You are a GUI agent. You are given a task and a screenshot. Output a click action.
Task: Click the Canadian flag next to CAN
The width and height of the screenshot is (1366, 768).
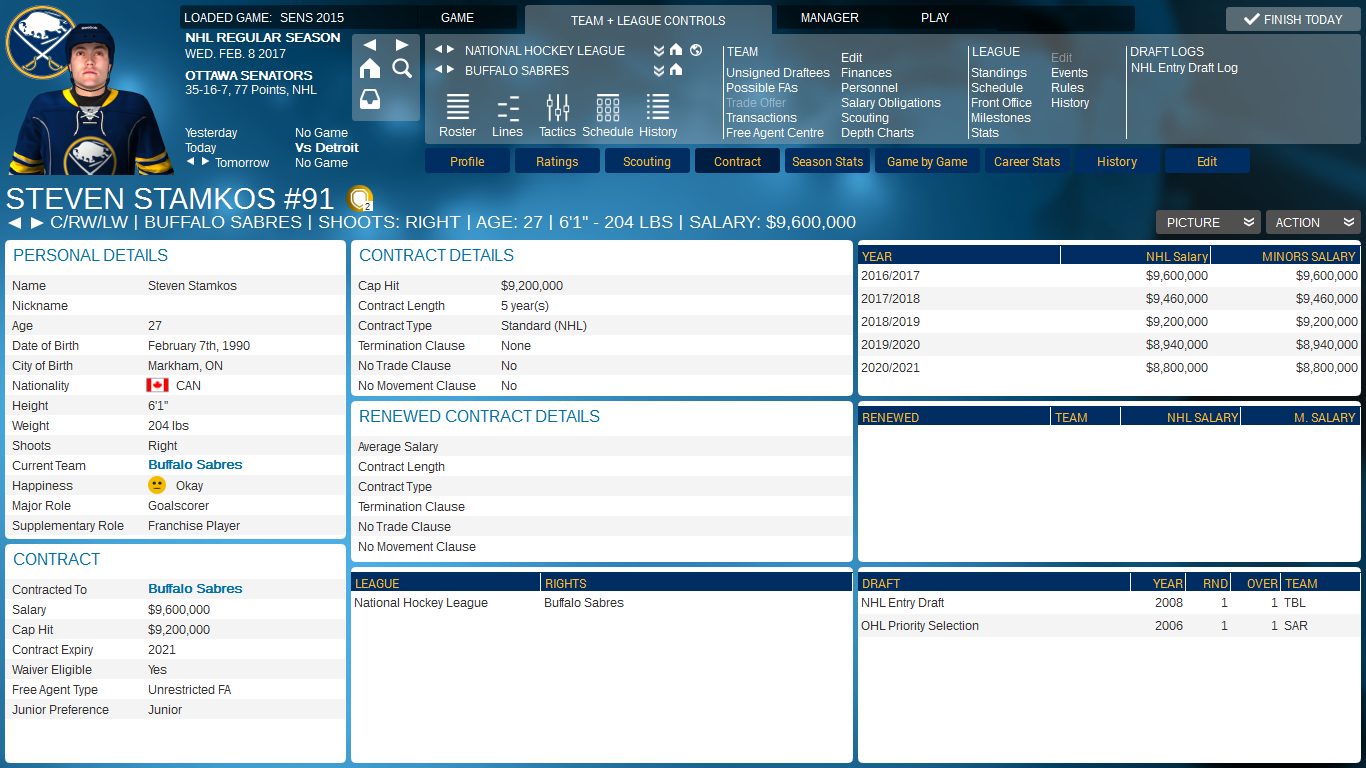157,385
